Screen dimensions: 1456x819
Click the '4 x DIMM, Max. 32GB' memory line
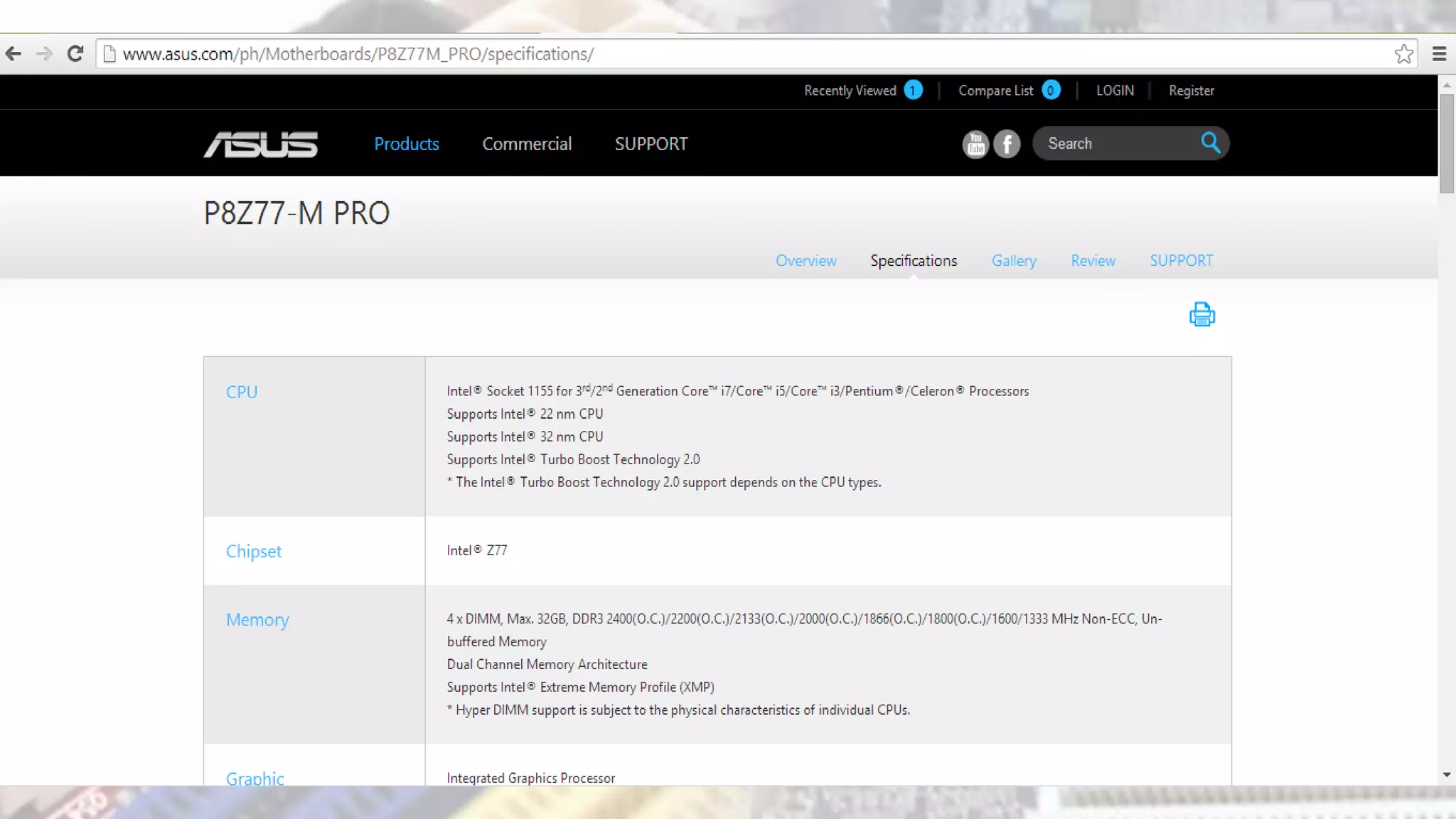click(x=805, y=630)
